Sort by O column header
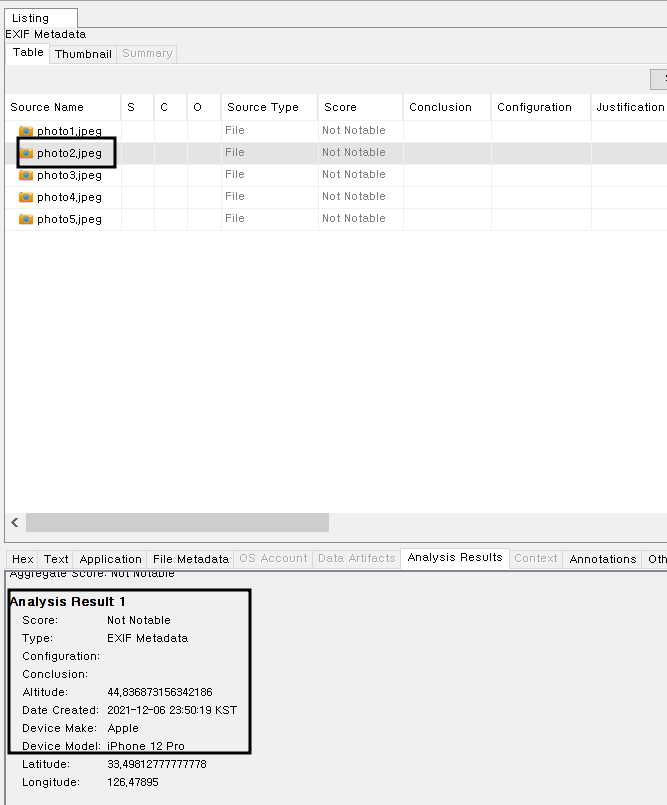 (x=203, y=107)
